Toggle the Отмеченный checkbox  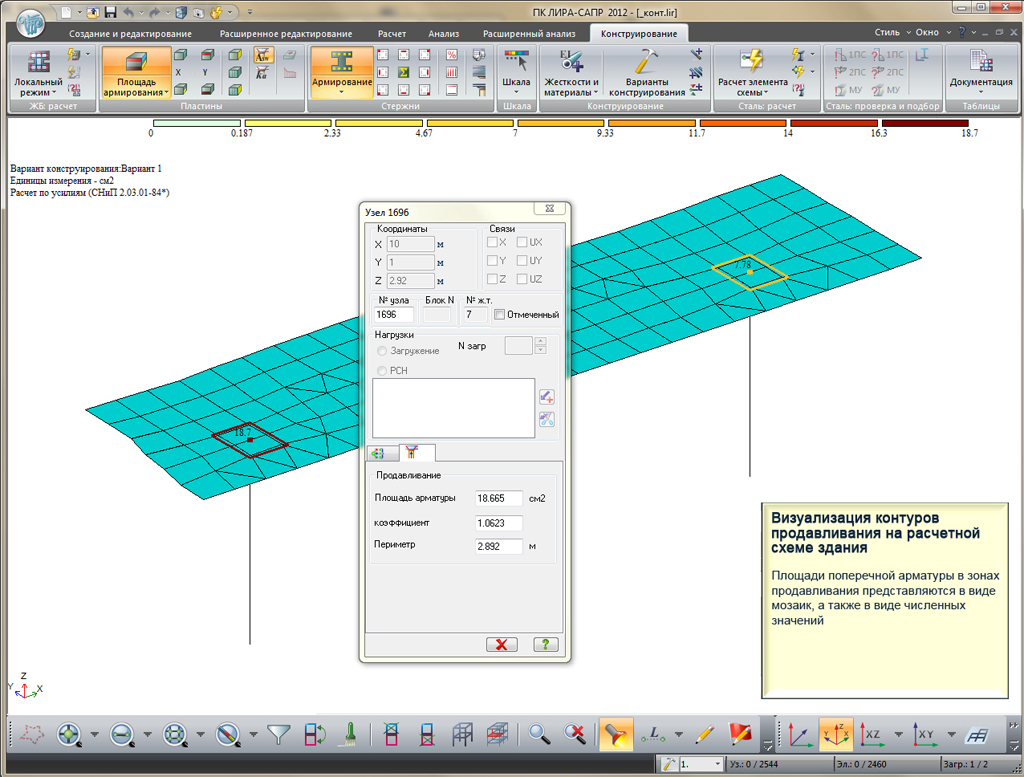coord(499,315)
